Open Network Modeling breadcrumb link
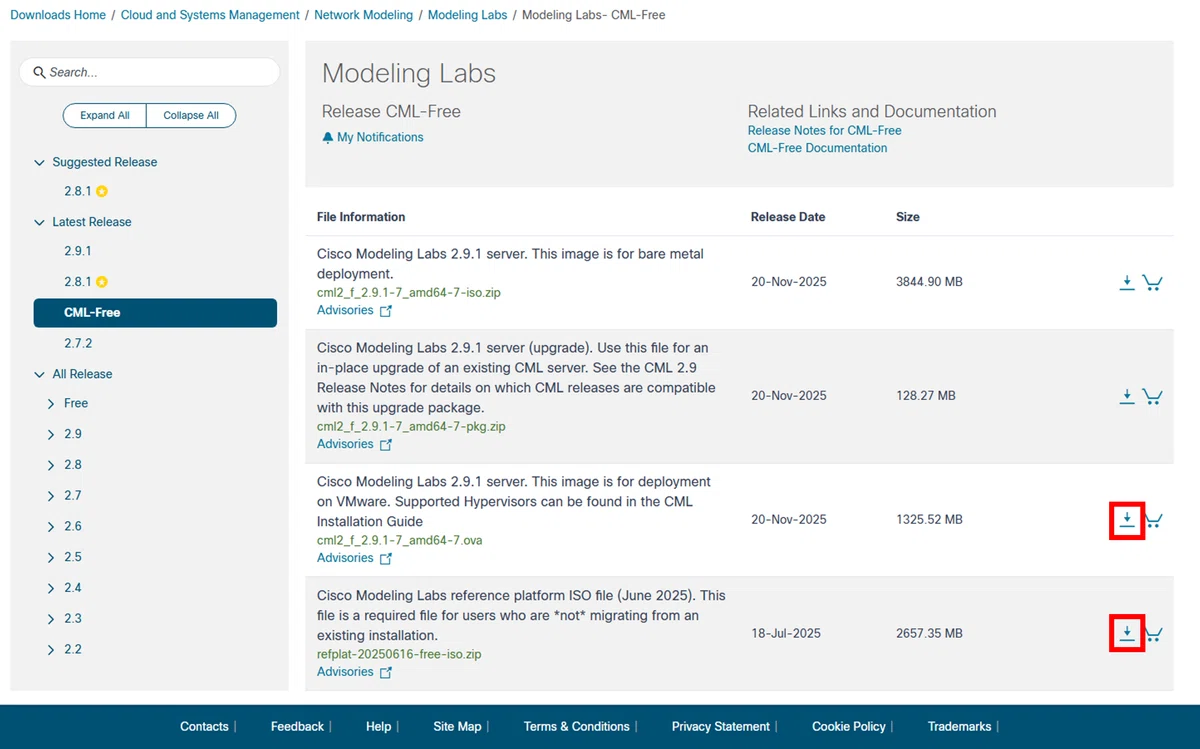The height and width of the screenshot is (749, 1200). tap(364, 15)
